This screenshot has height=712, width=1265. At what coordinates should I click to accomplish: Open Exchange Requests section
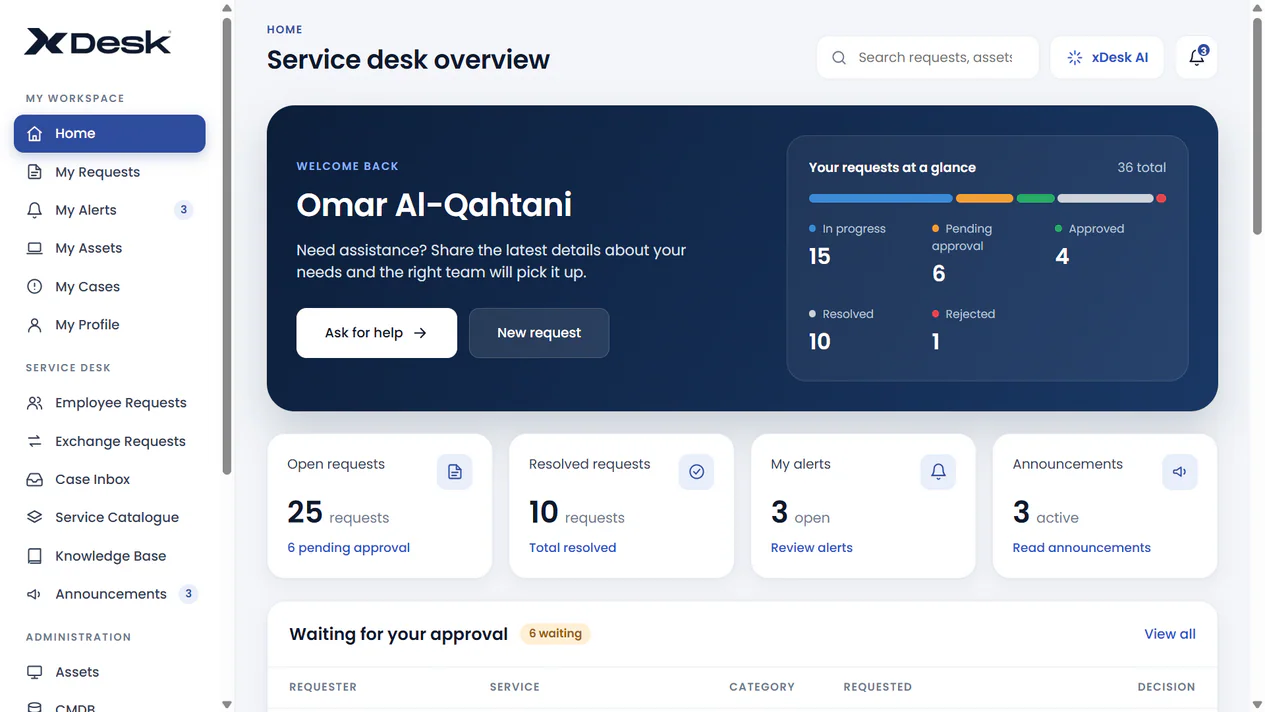(110, 441)
